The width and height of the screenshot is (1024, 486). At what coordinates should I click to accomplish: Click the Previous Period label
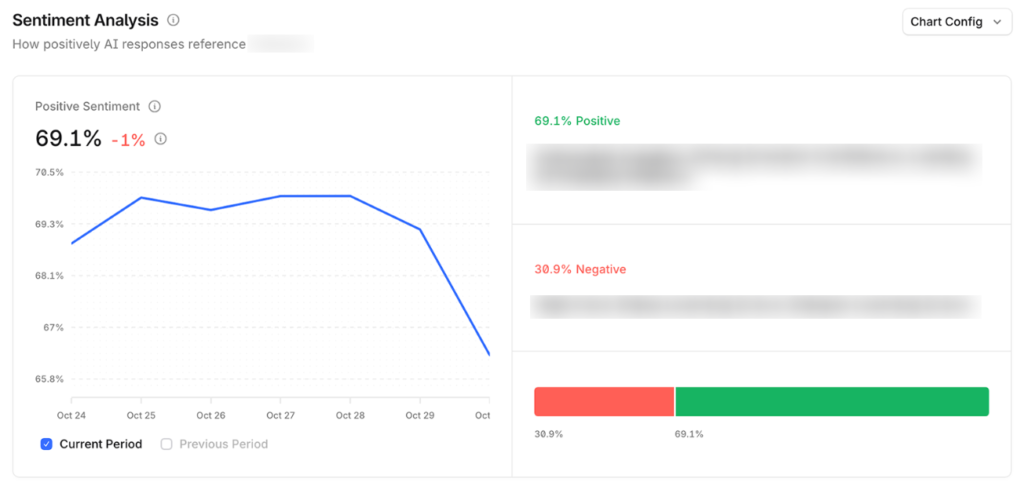click(223, 444)
